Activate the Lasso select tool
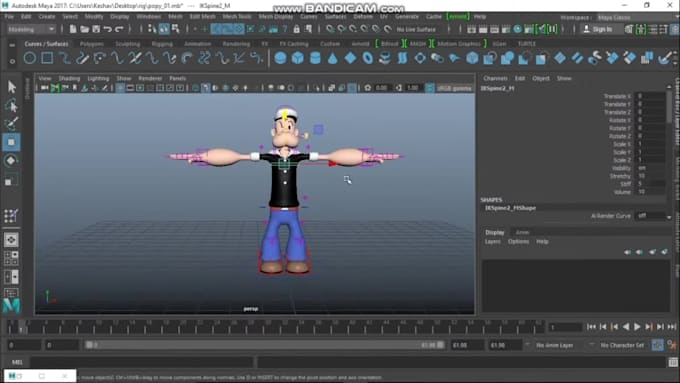Image resolution: width=680 pixels, height=383 pixels. [12, 105]
